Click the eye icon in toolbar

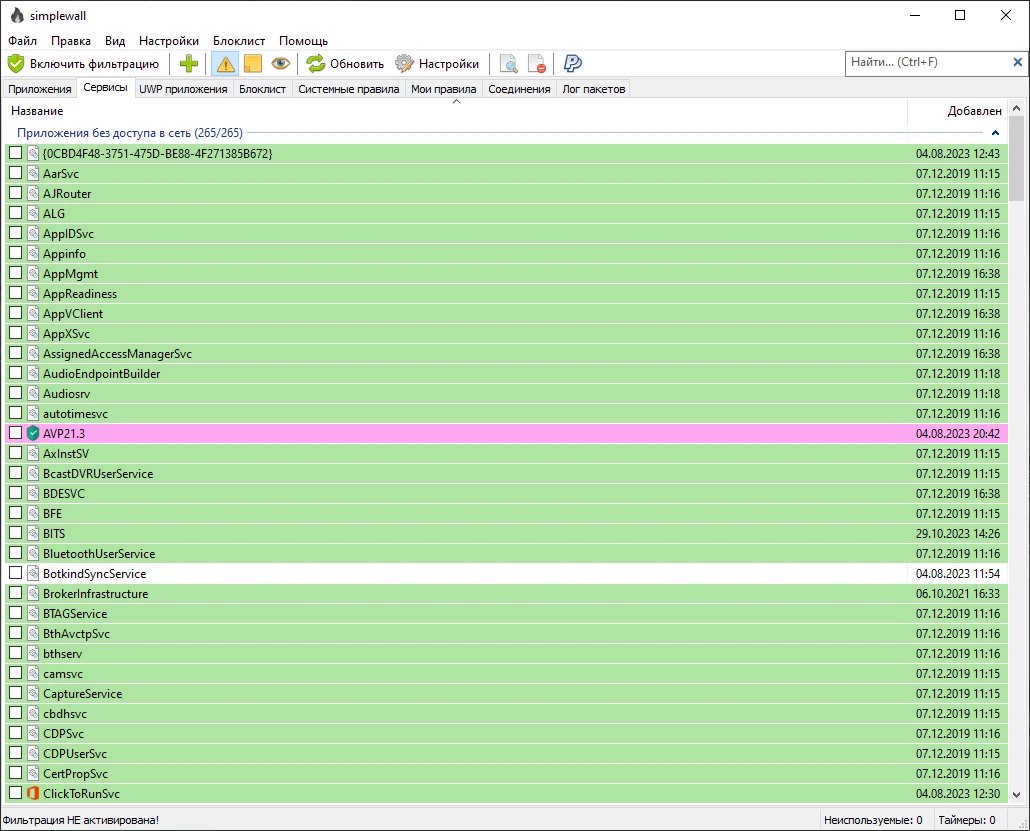pyautogui.click(x=280, y=64)
